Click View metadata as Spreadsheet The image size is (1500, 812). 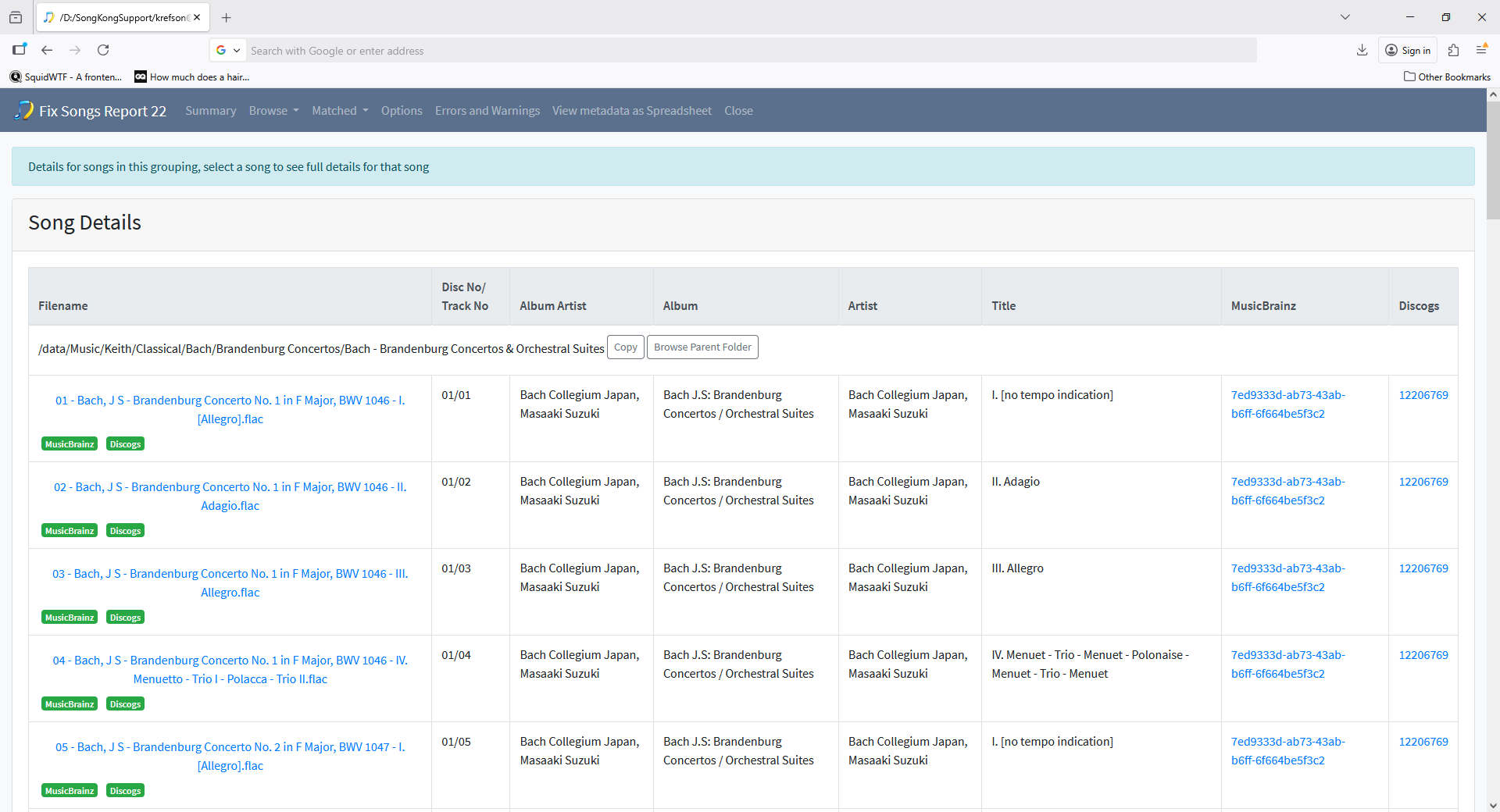[x=631, y=111]
